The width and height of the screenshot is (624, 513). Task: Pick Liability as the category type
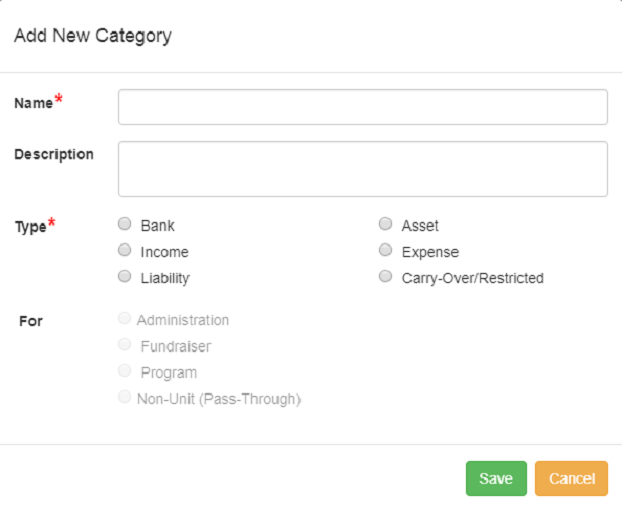click(x=125, y=276)
